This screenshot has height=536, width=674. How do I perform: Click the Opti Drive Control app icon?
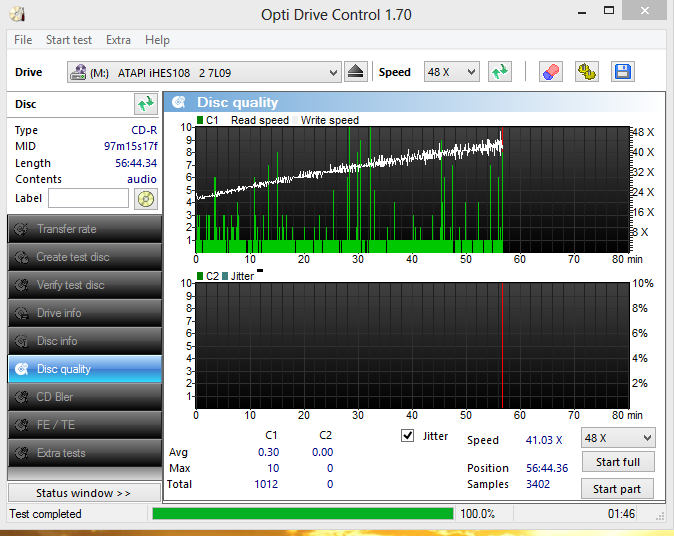point(18,14)
